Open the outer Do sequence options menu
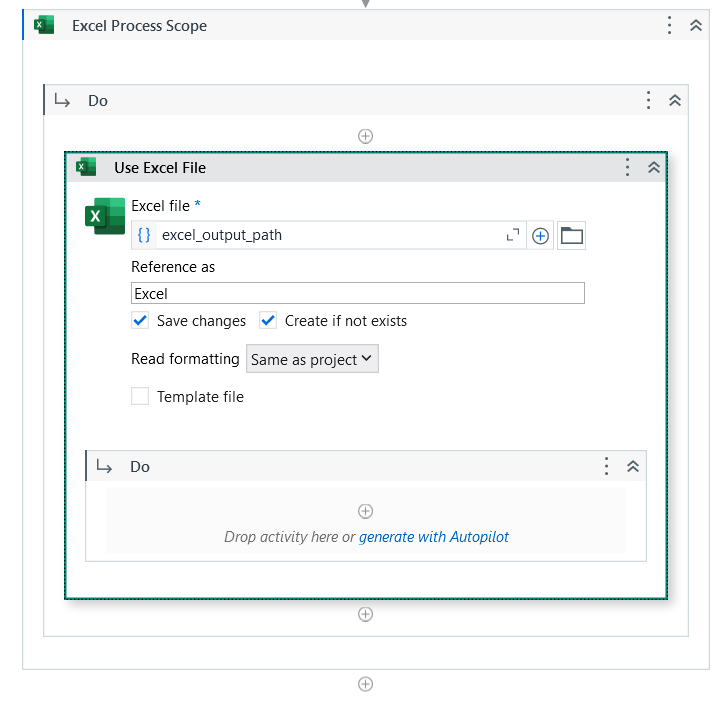Image resolution: width=726 pixels, height=703 pixels. [648, 100]
